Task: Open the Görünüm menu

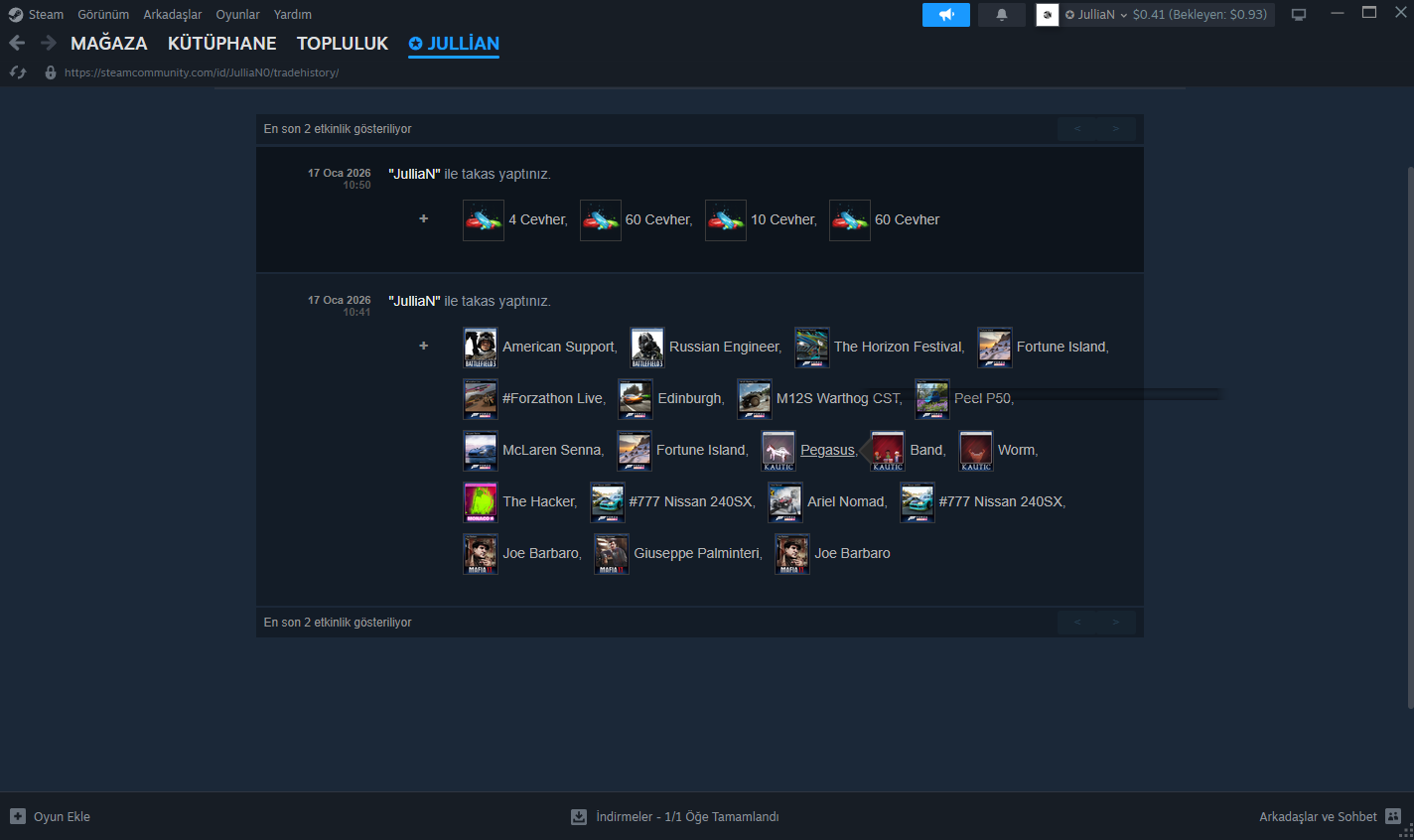Action: pos(103,15)
